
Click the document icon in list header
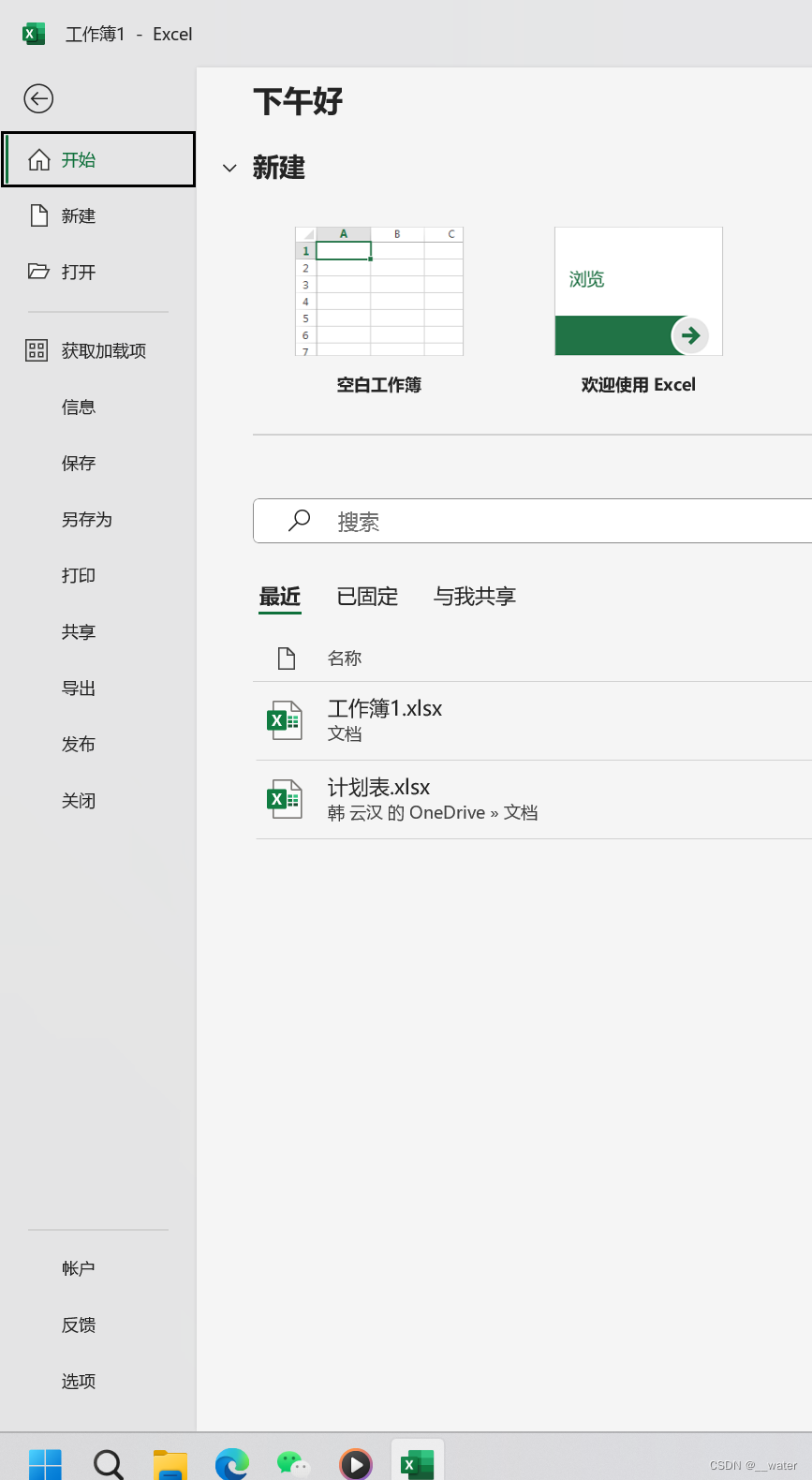tap(287, 659)
